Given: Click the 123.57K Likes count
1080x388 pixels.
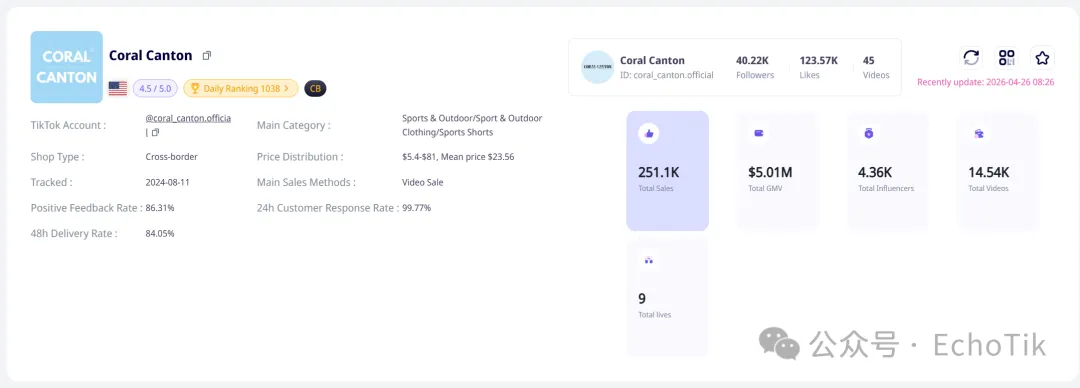Looking at the screenshot, I should click(819, 61).
